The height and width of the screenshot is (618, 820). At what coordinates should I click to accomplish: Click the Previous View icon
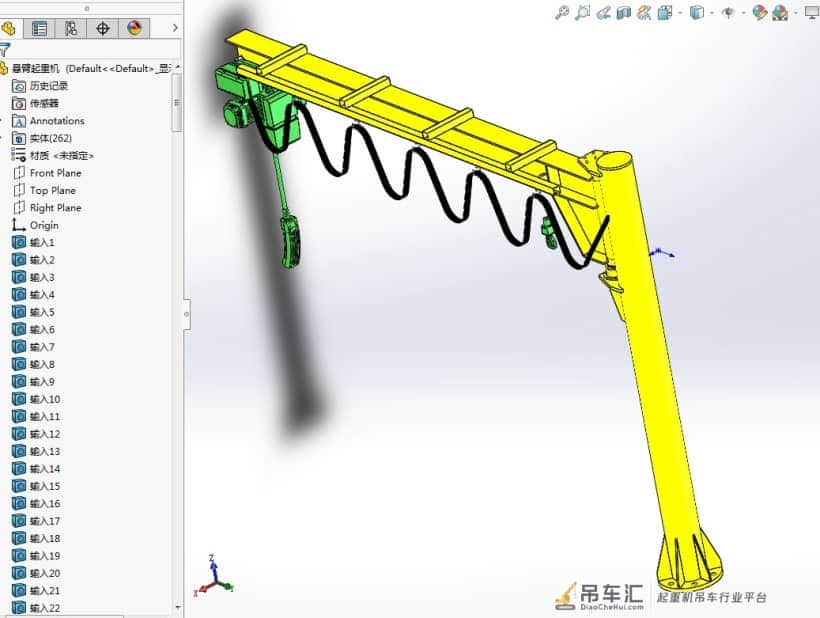(603, 12)
